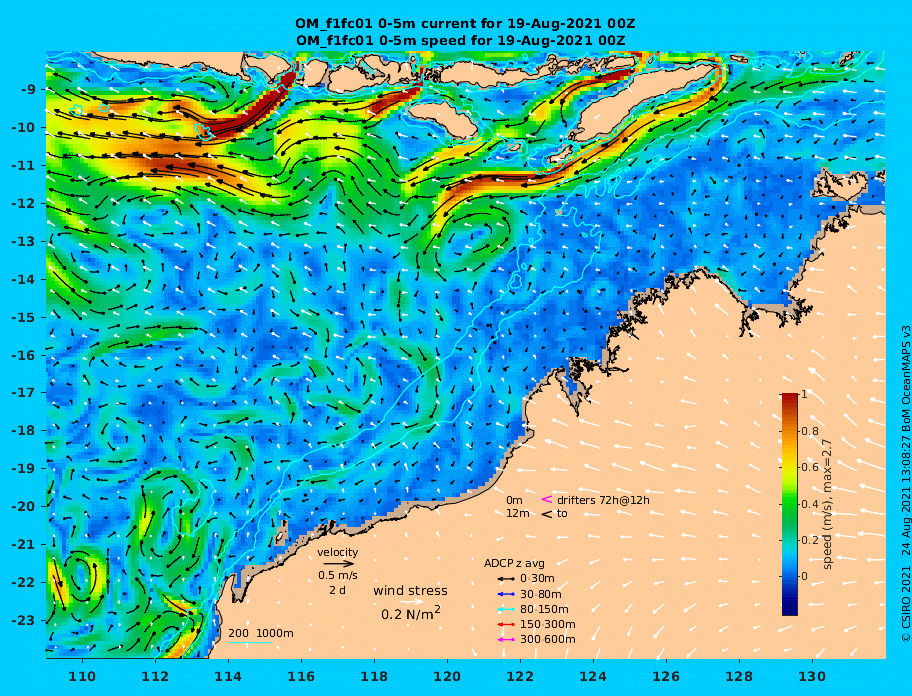Click the 'speed (m/s), max=2.7' colorbar label
This screenshot has height=696, width=912.
[828, 504]
